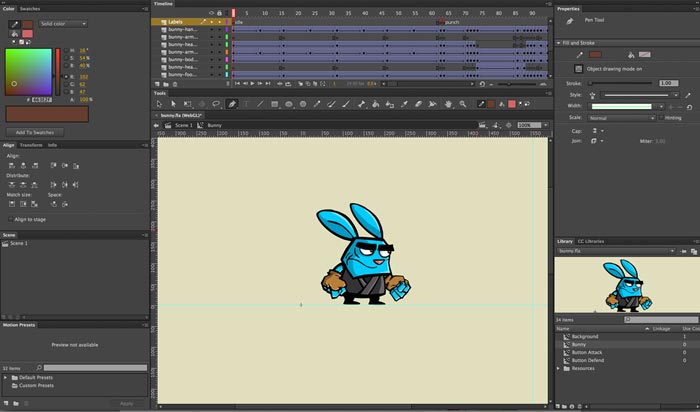Select the Zoom magnifier tool
Screen dimensions: 700x412
pos(462,104)
